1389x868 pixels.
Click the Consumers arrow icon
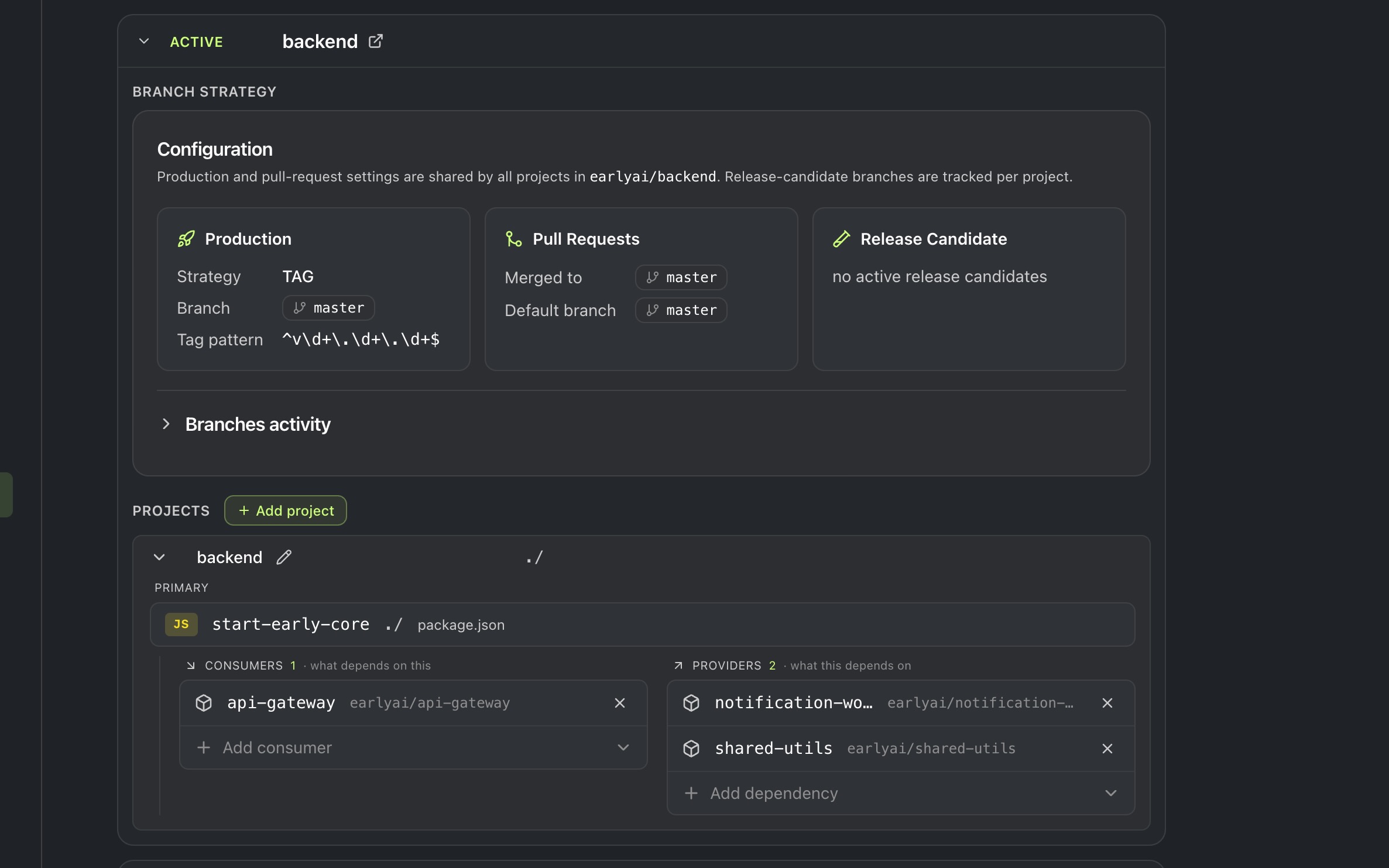tap(191, 665)
